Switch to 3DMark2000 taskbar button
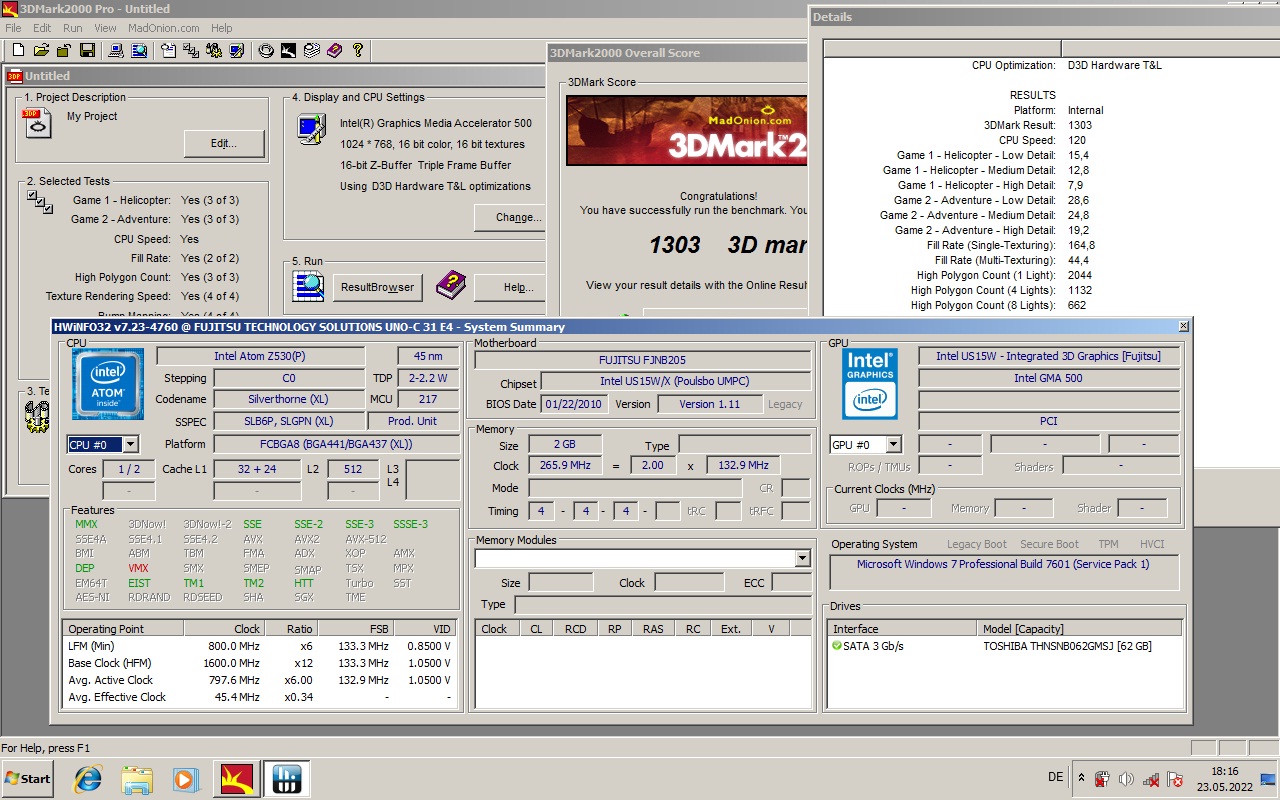 [237, 778]
